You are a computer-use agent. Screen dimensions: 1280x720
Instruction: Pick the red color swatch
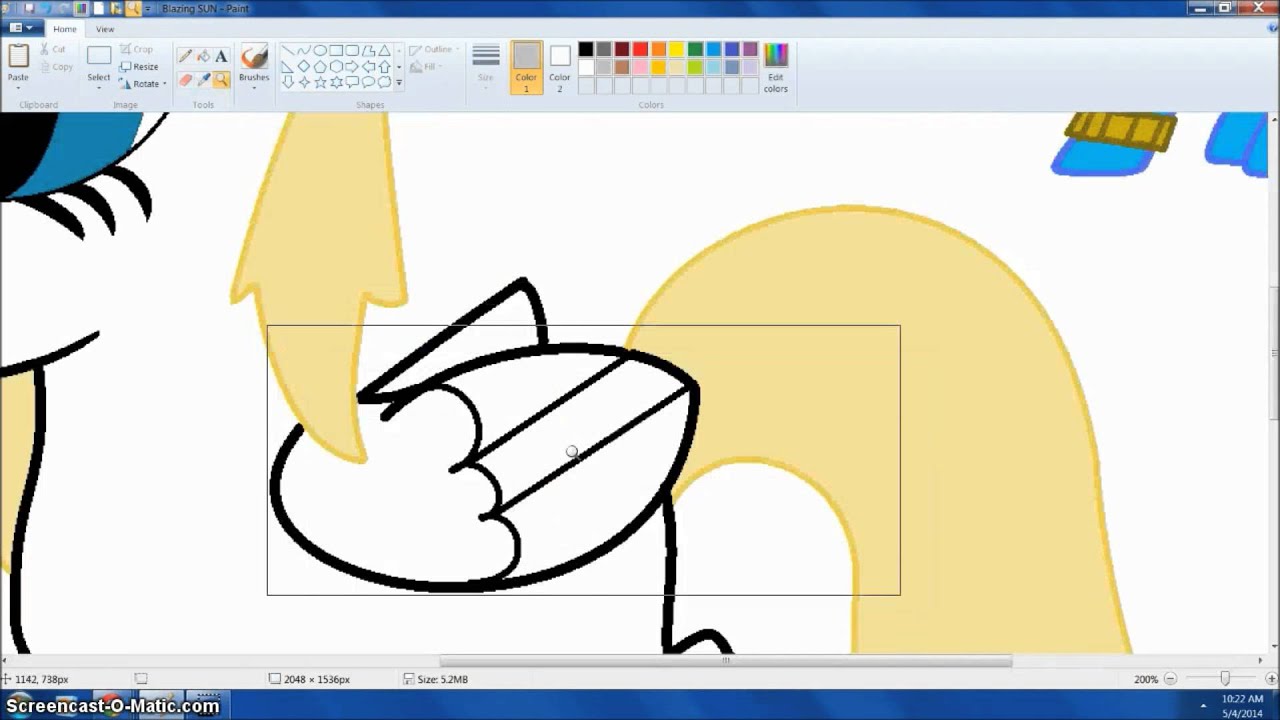(640, 50)
